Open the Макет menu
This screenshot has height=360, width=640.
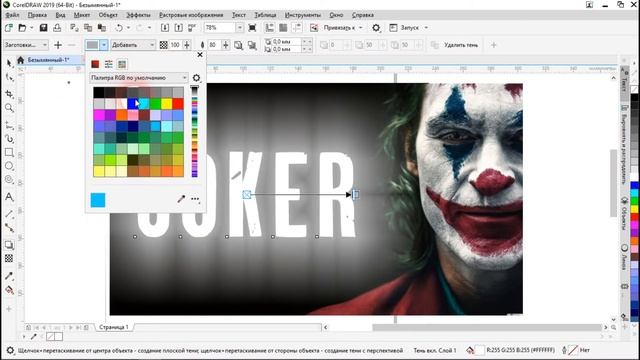point(82,15)
